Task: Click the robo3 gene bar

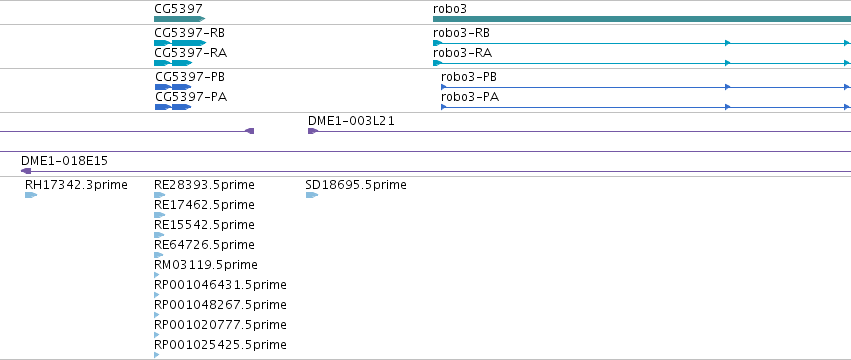Action: click(642, 19)
